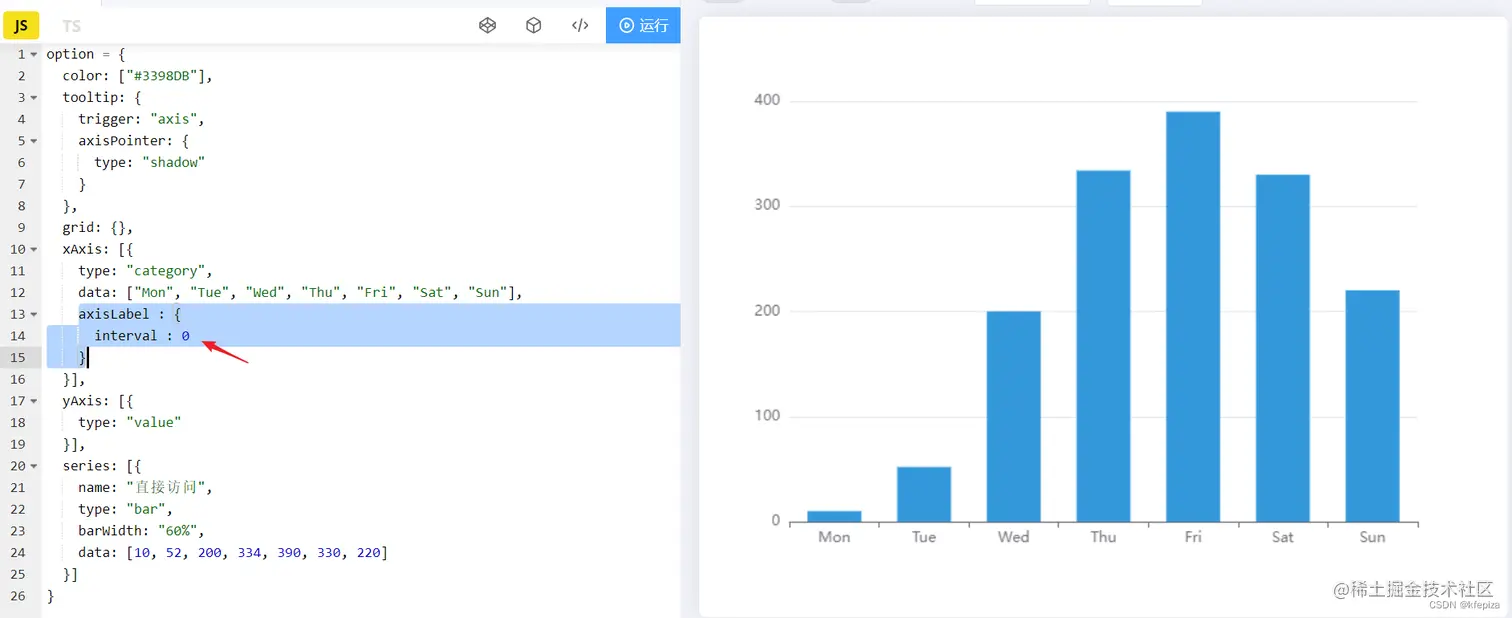Click the 运行 run button
The width and height of the screenshot is (1512, 618).
pos(643,25)
